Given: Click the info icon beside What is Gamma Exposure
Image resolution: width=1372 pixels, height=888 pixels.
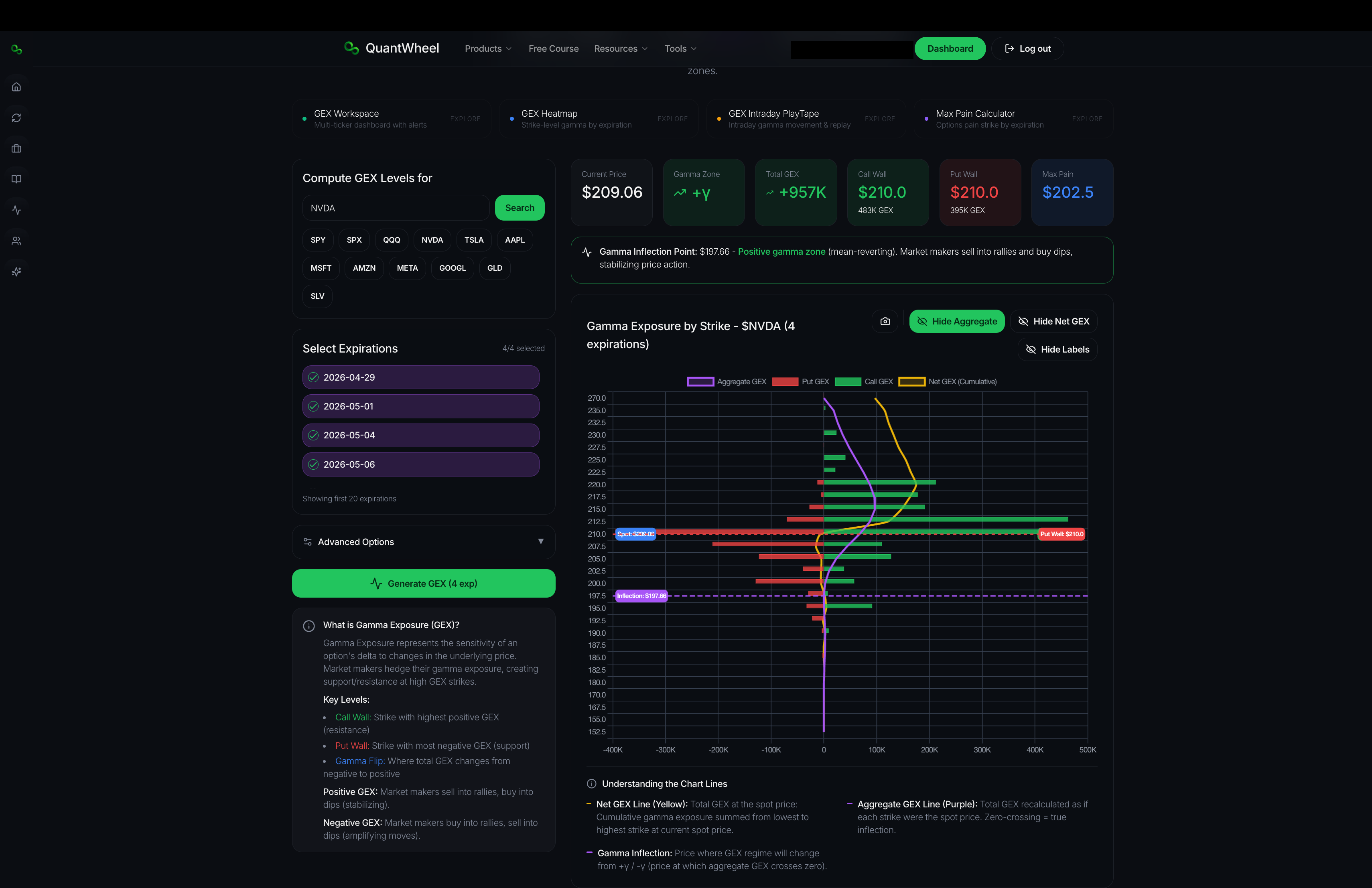Looking at the screenshot, I should coord(309,626).
